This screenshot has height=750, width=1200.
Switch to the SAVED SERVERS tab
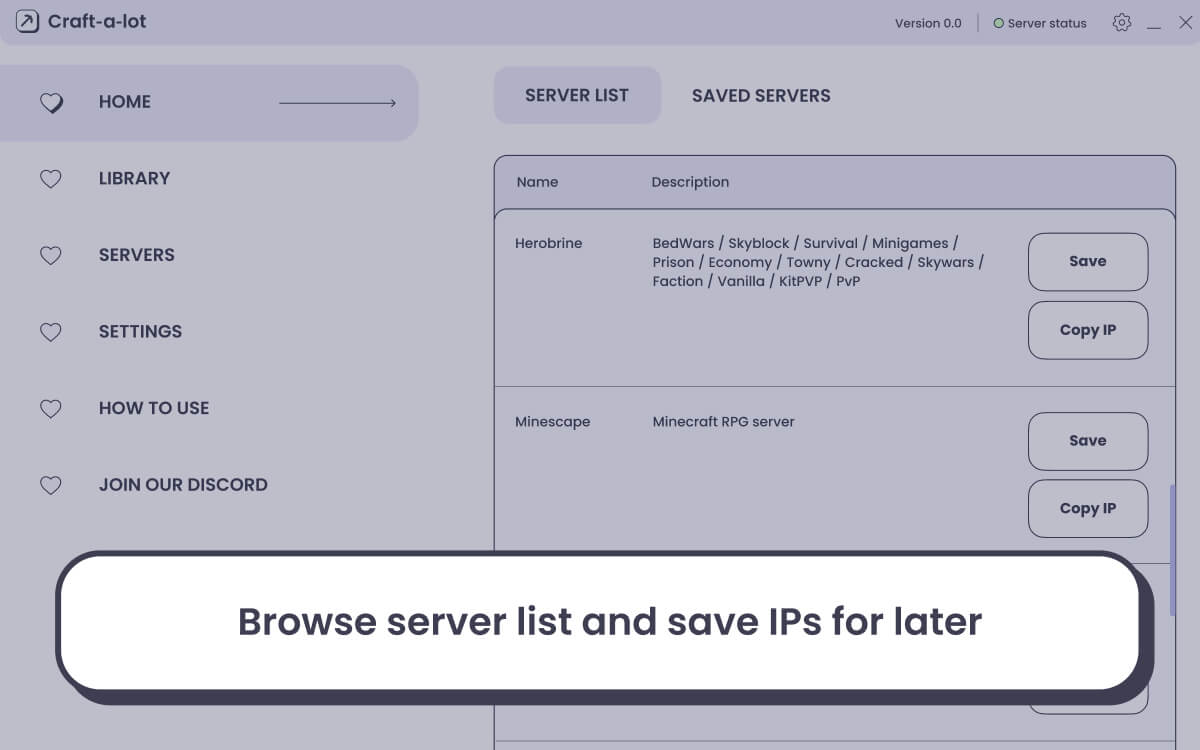pos(761,95)
